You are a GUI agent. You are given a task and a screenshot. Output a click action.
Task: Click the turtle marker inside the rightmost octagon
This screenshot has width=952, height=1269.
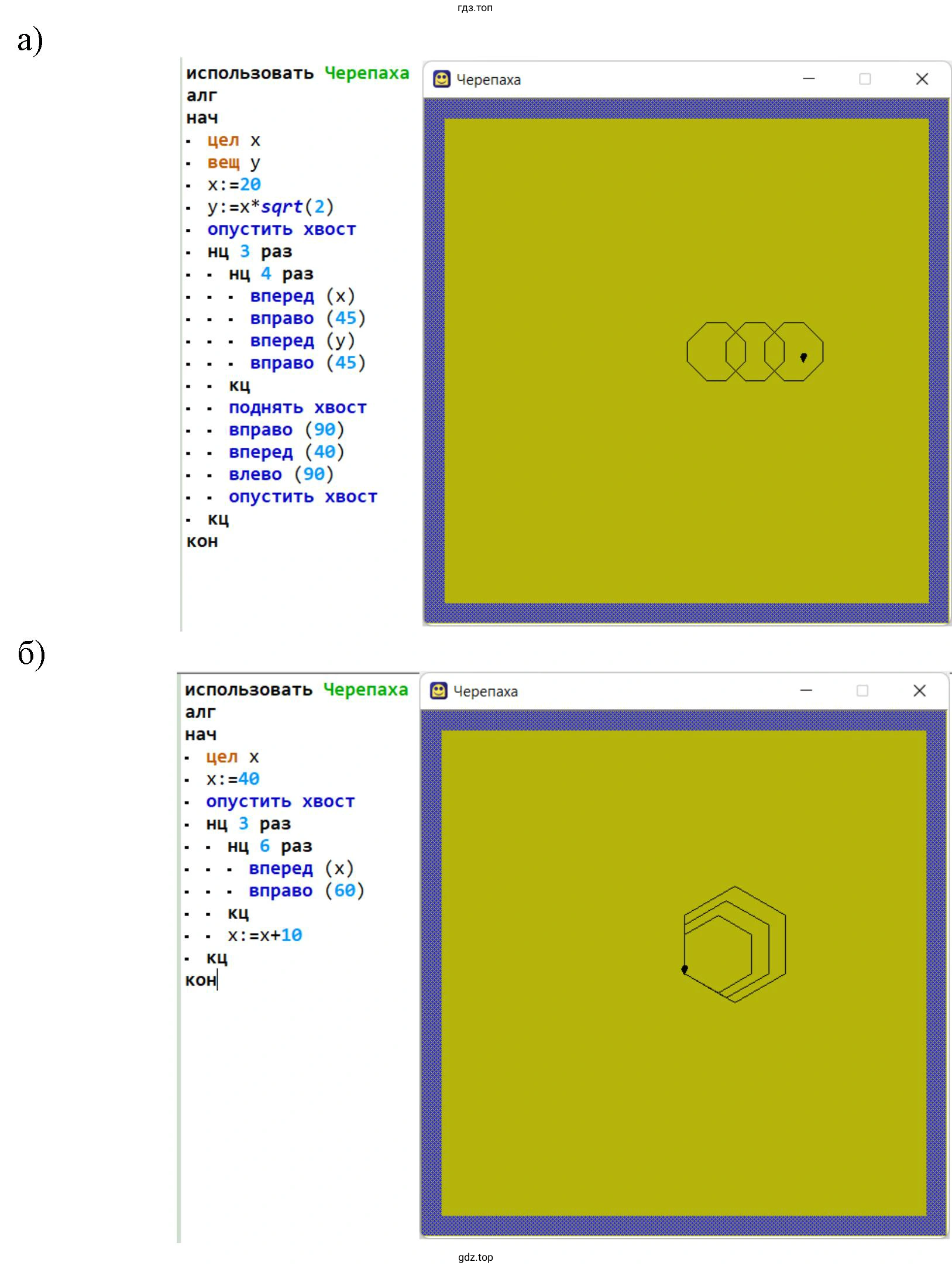pyautogui.click(x=803, y=357)
